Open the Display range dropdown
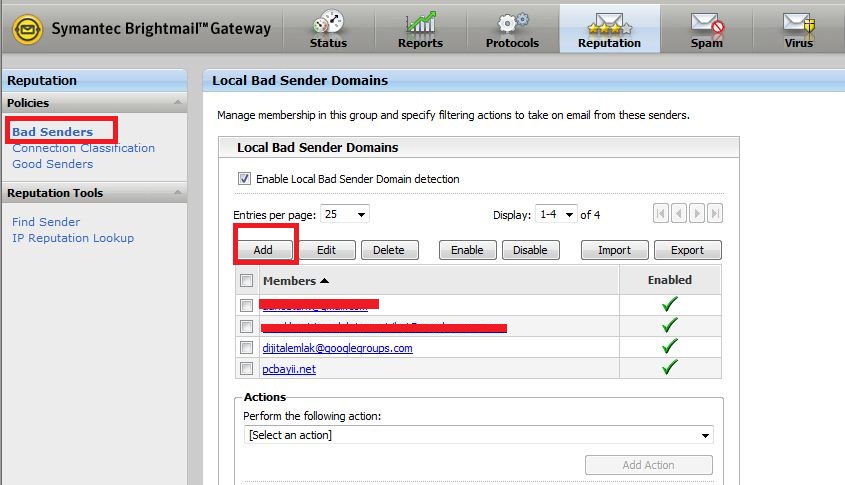 coord(556,214)
